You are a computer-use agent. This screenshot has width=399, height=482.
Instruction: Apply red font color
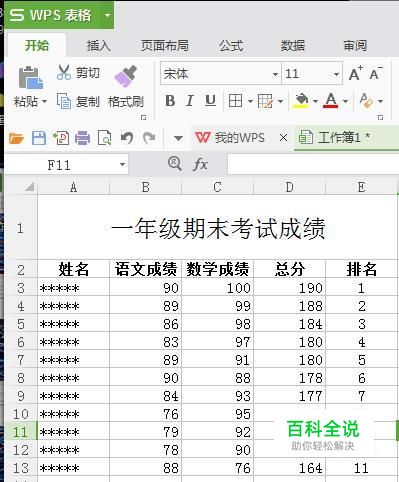(x=331, y=101)
